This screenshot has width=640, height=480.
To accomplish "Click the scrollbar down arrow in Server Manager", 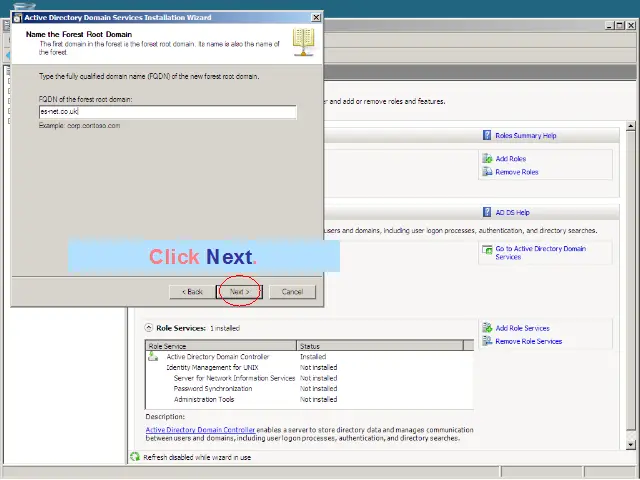I will [x=631, y=444].
